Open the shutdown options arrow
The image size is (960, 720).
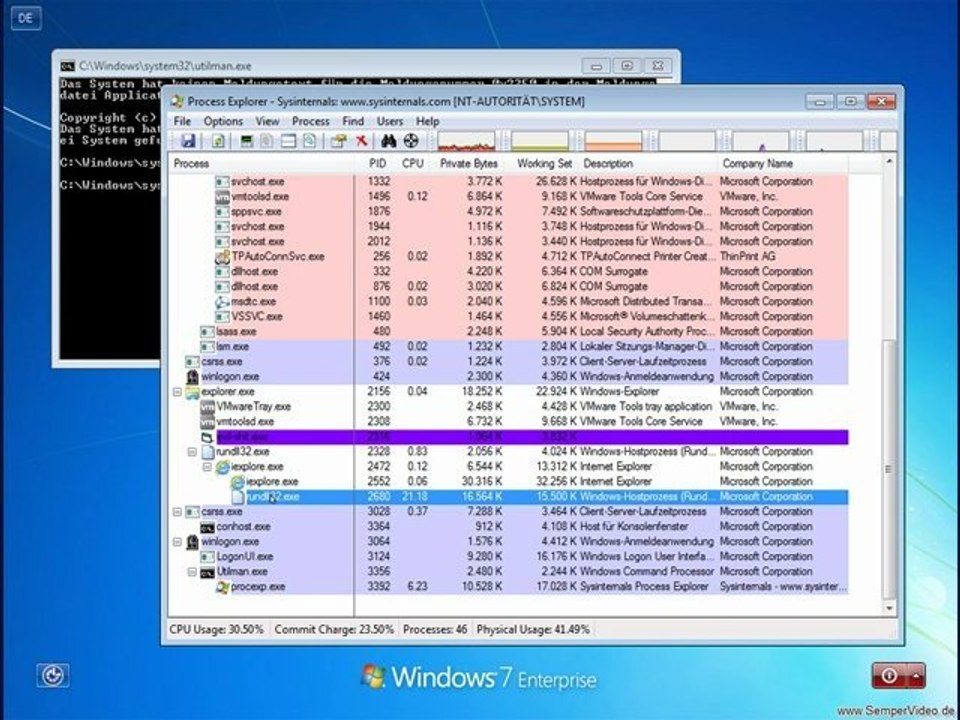tap(916, 675)
